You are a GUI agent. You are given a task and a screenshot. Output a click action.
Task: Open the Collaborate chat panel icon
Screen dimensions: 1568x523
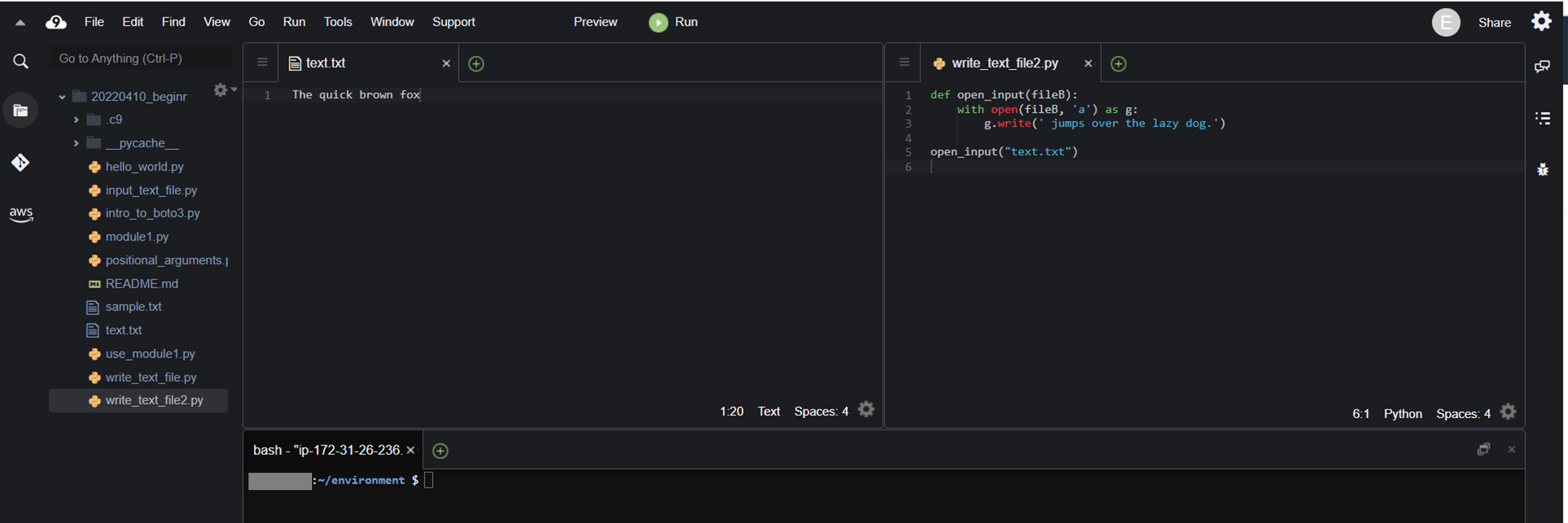(1542, 67)
